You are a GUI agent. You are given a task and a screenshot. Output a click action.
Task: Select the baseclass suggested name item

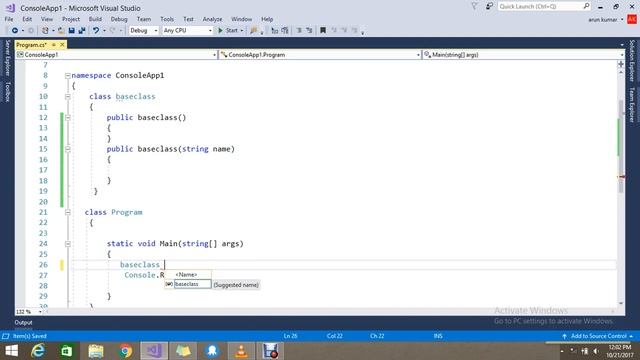coord(192,284)
